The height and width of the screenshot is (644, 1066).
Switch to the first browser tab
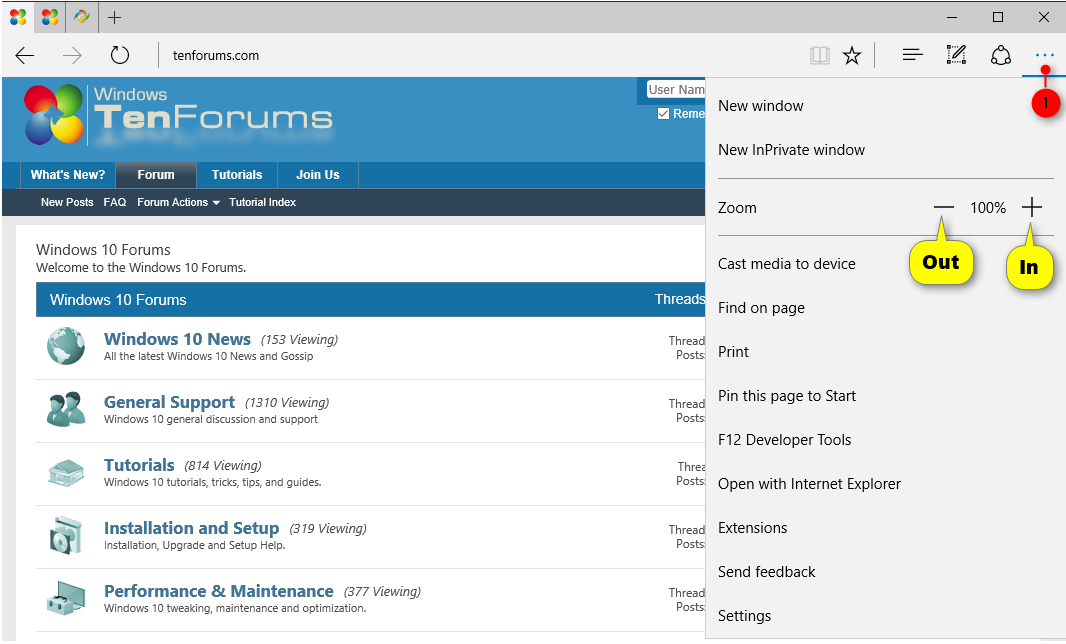pyautogui.click(x=18, y=17)
